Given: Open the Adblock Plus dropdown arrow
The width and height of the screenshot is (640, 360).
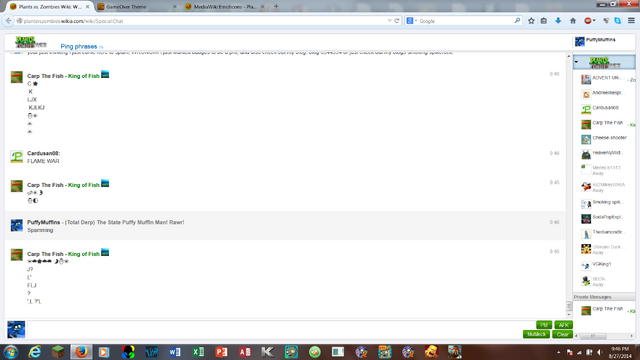Looking at the screenshot, I should tap(594, 20).
